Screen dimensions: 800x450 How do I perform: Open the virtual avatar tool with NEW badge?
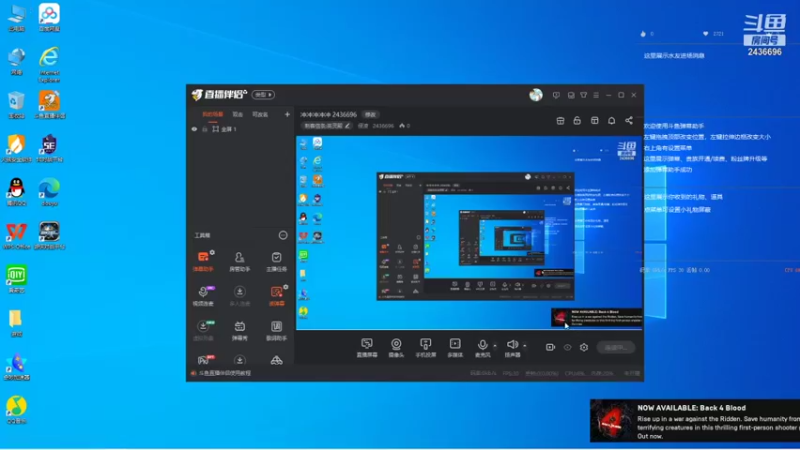pyautogui.click(x=203, y=330)
